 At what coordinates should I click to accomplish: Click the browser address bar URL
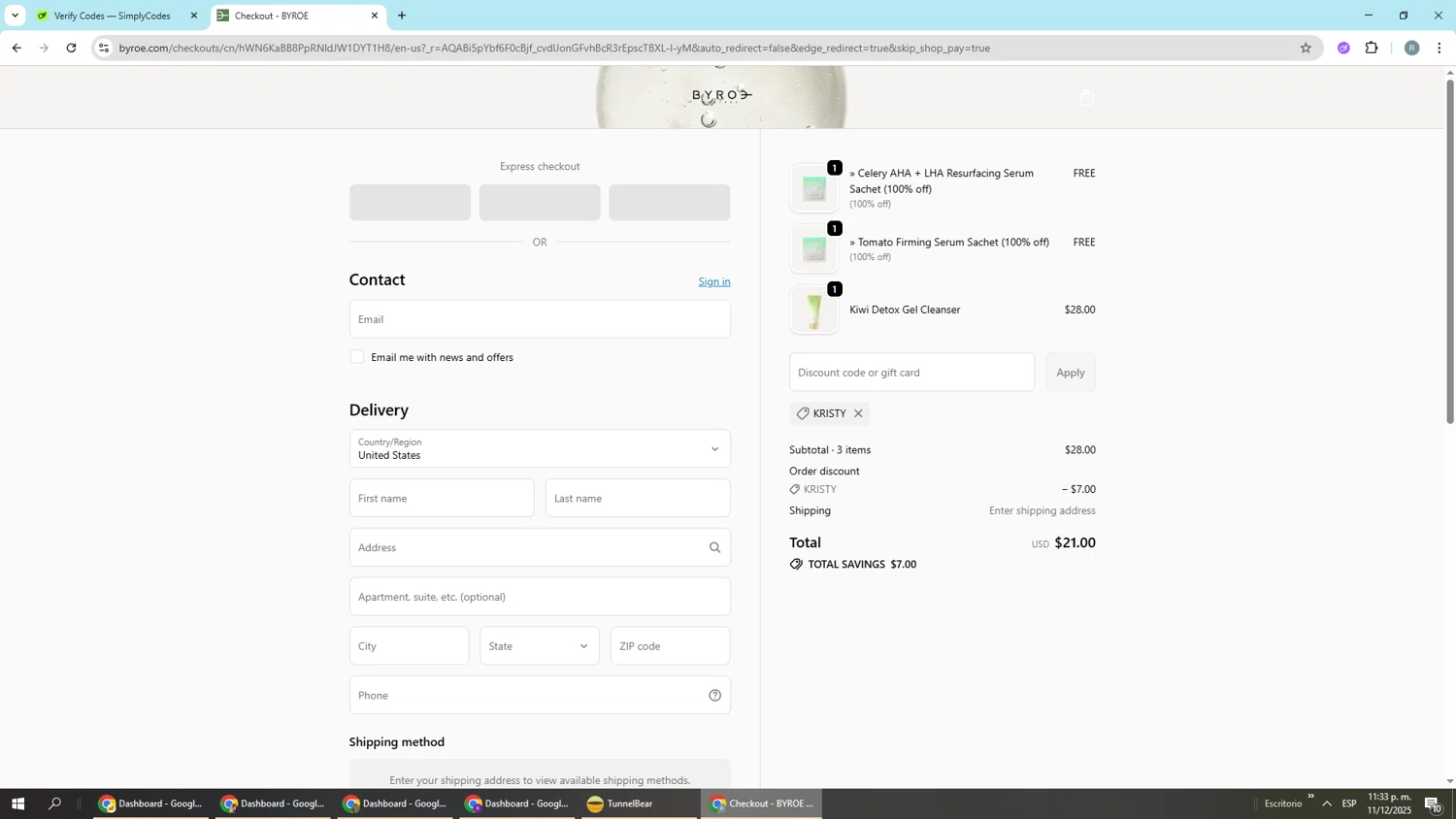click(x=554, y=48)
